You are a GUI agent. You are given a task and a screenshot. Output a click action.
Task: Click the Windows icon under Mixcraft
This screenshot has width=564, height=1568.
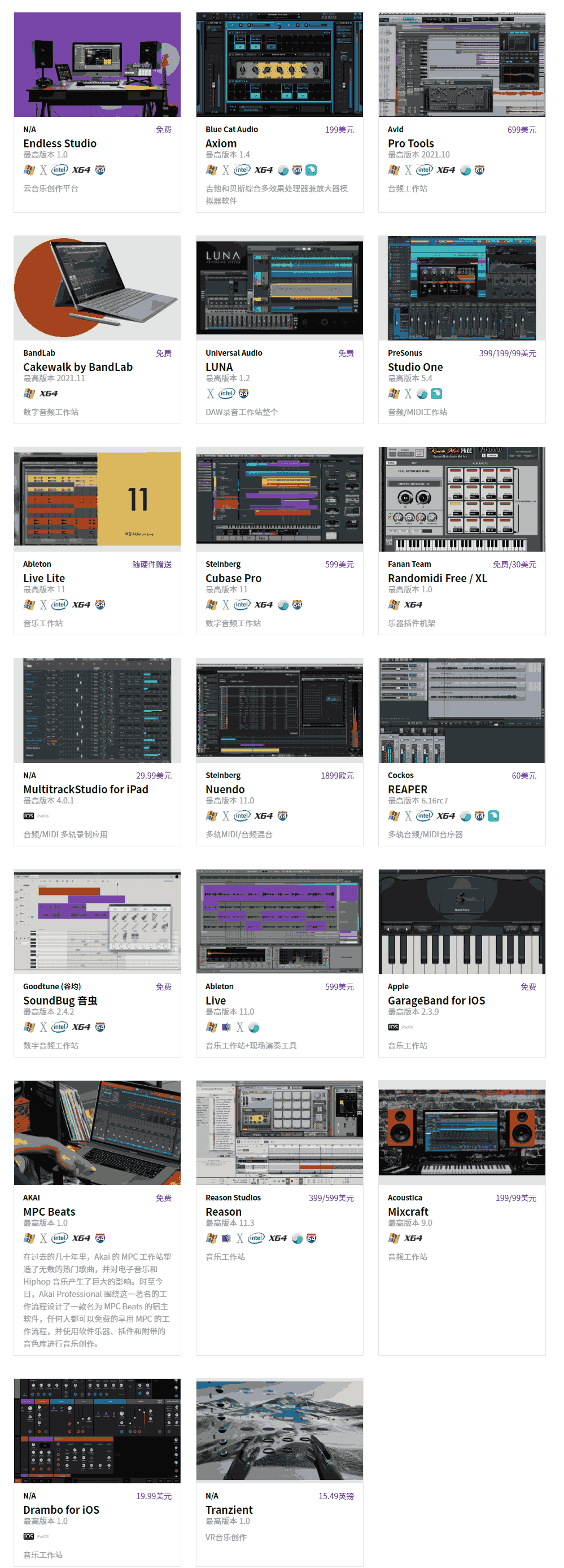394,1238
